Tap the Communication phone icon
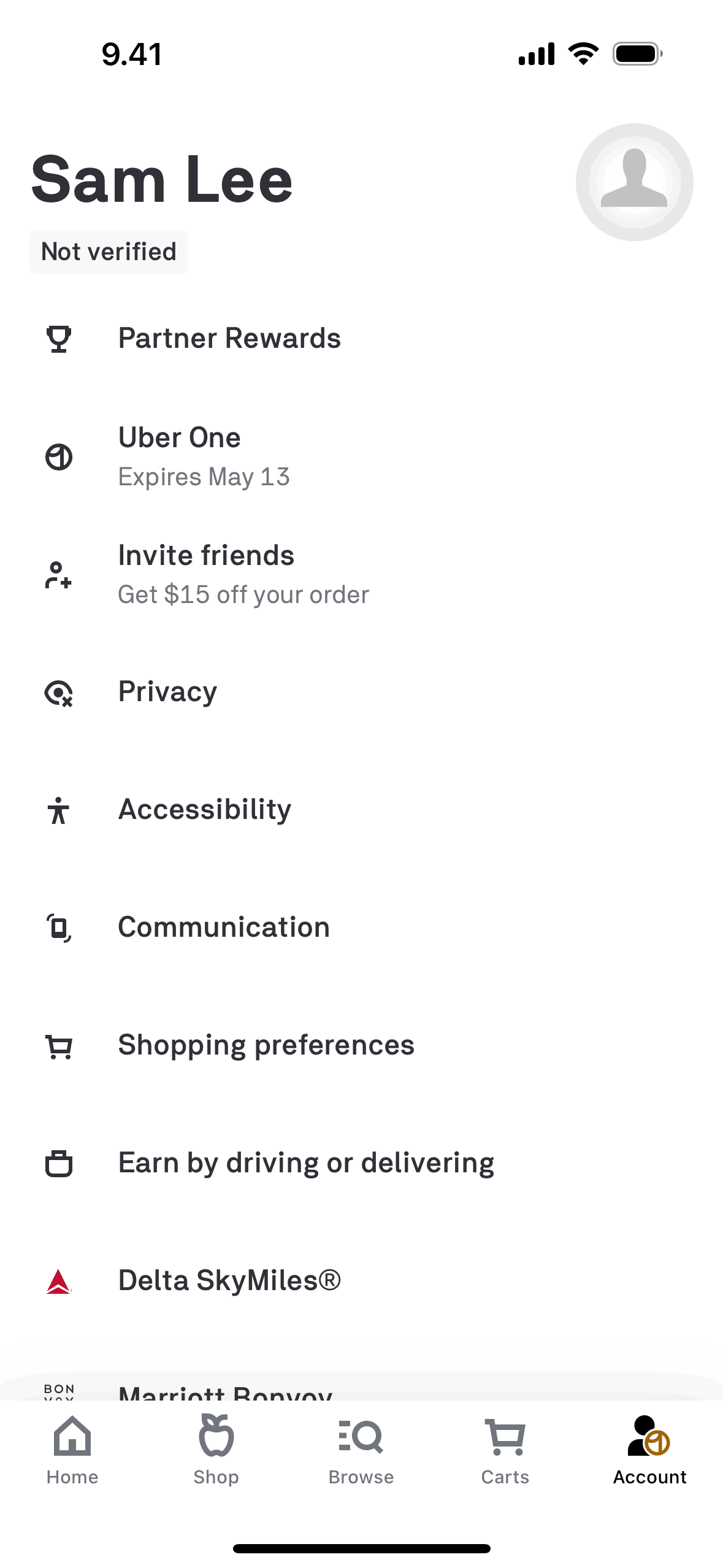This screenshot has width=723, height=1568. 59,928
